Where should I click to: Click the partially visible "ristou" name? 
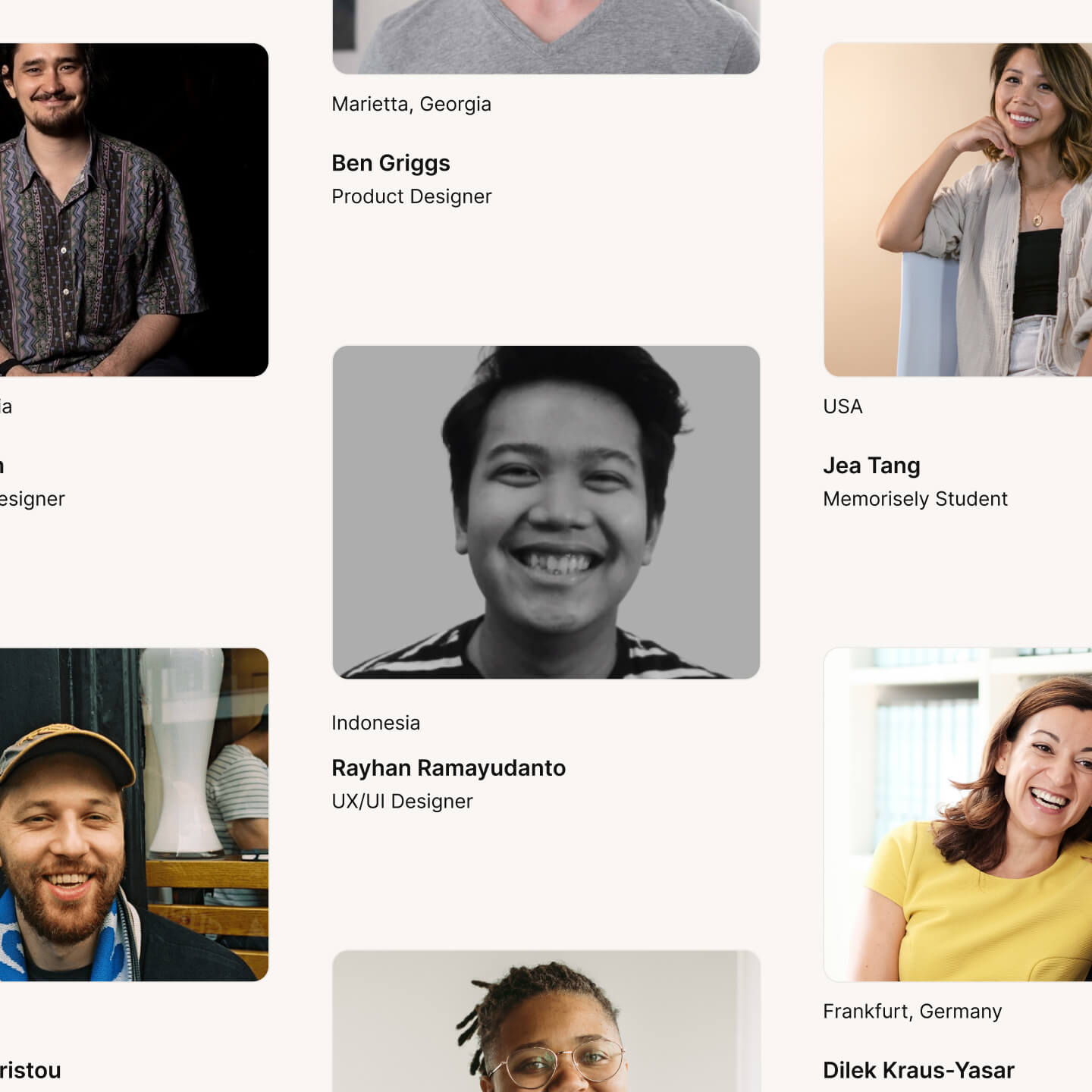[x=30, y=1070]
